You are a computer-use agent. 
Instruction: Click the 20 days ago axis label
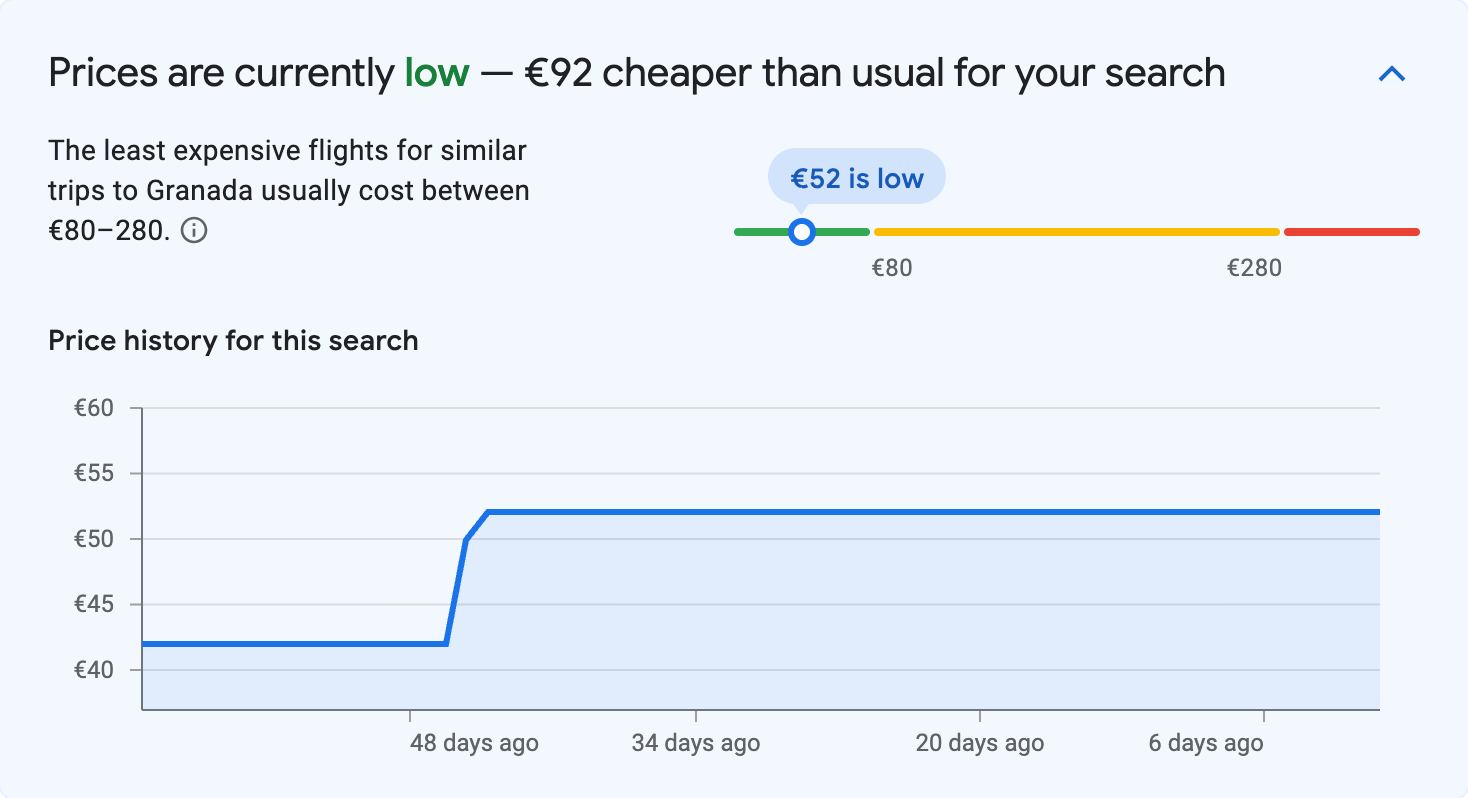978,743
